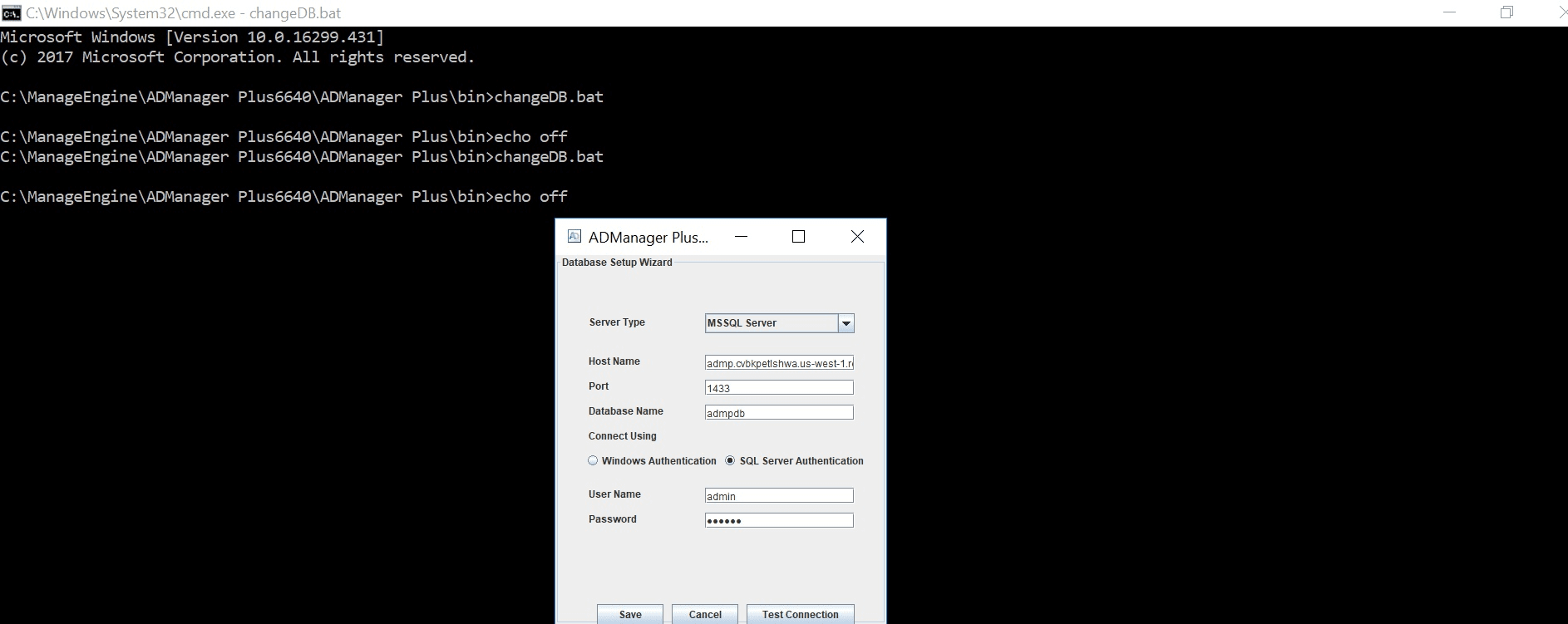
Task: Focus the Password input field
Action: coord(779,521)
